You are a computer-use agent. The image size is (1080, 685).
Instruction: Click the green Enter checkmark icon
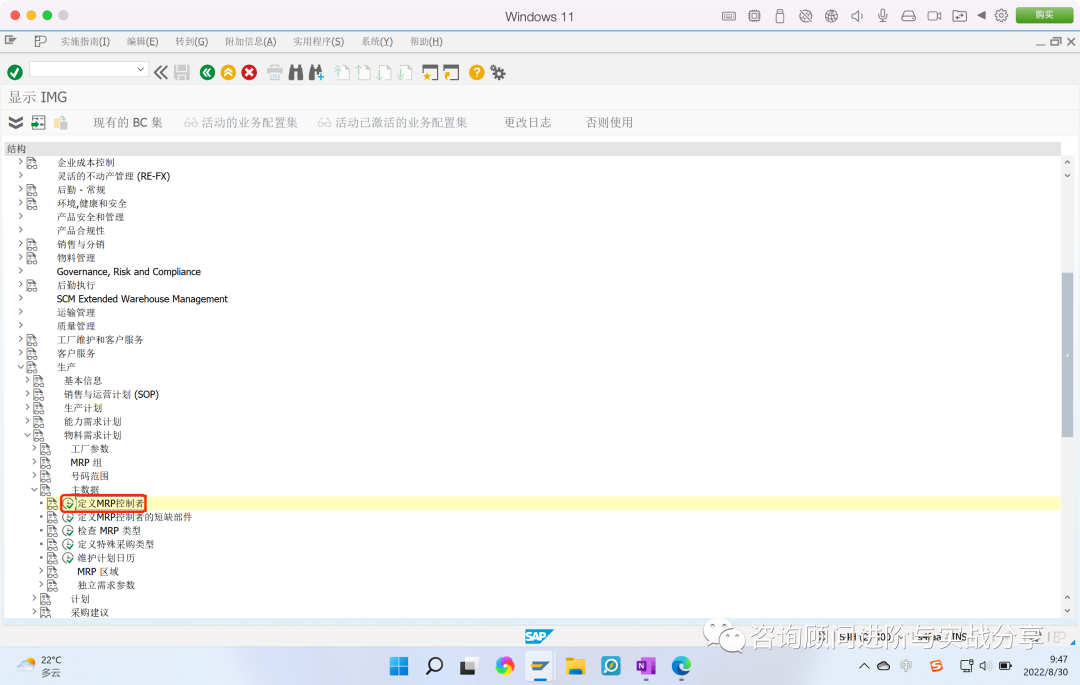tap(14, 72)
